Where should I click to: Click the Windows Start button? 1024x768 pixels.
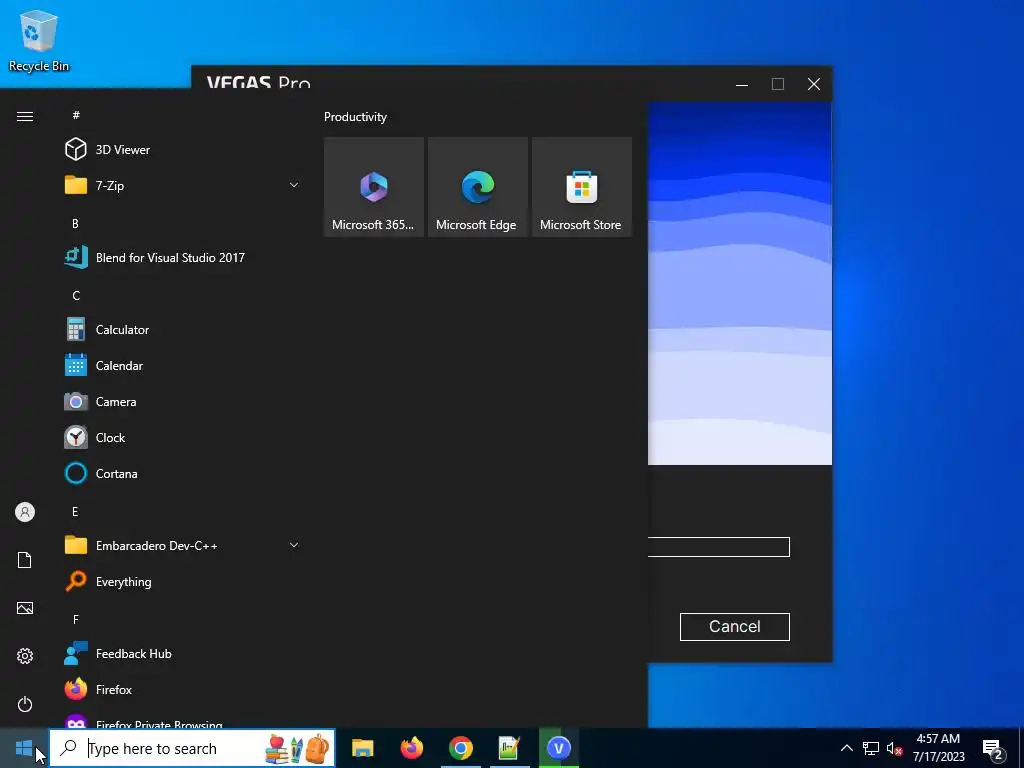pos(24,748)
